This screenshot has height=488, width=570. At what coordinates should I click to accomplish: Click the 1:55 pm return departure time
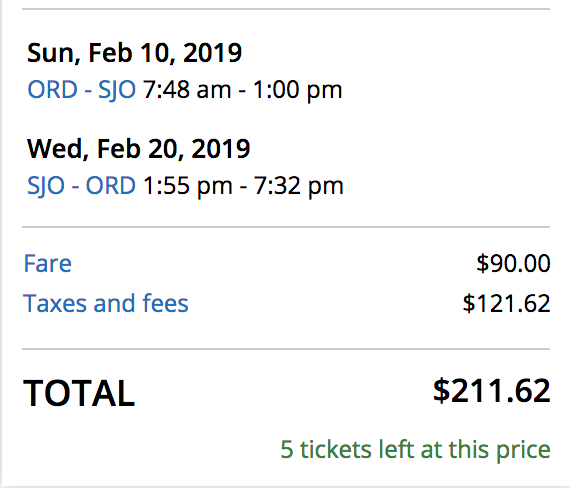188,186
